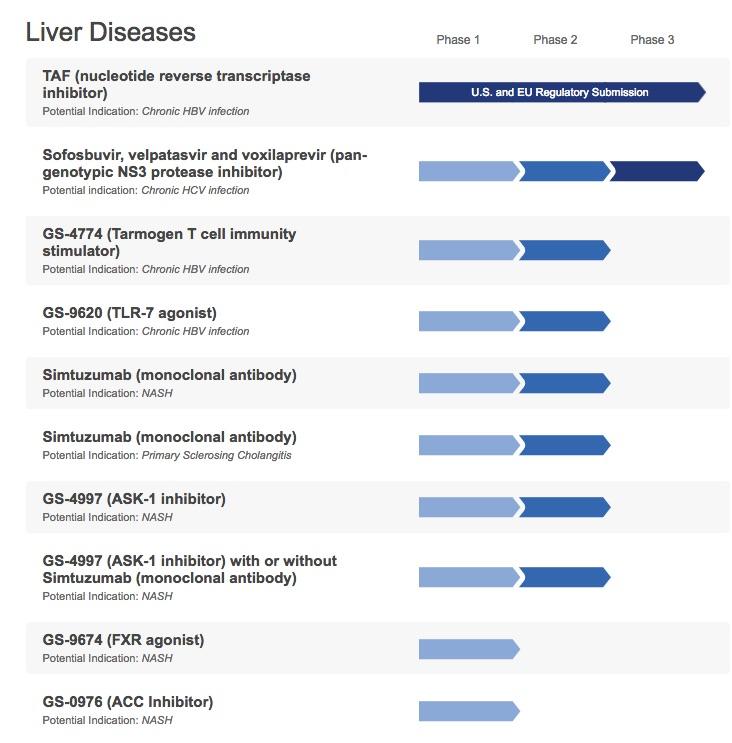Select the Phase 2 column header

555,40
